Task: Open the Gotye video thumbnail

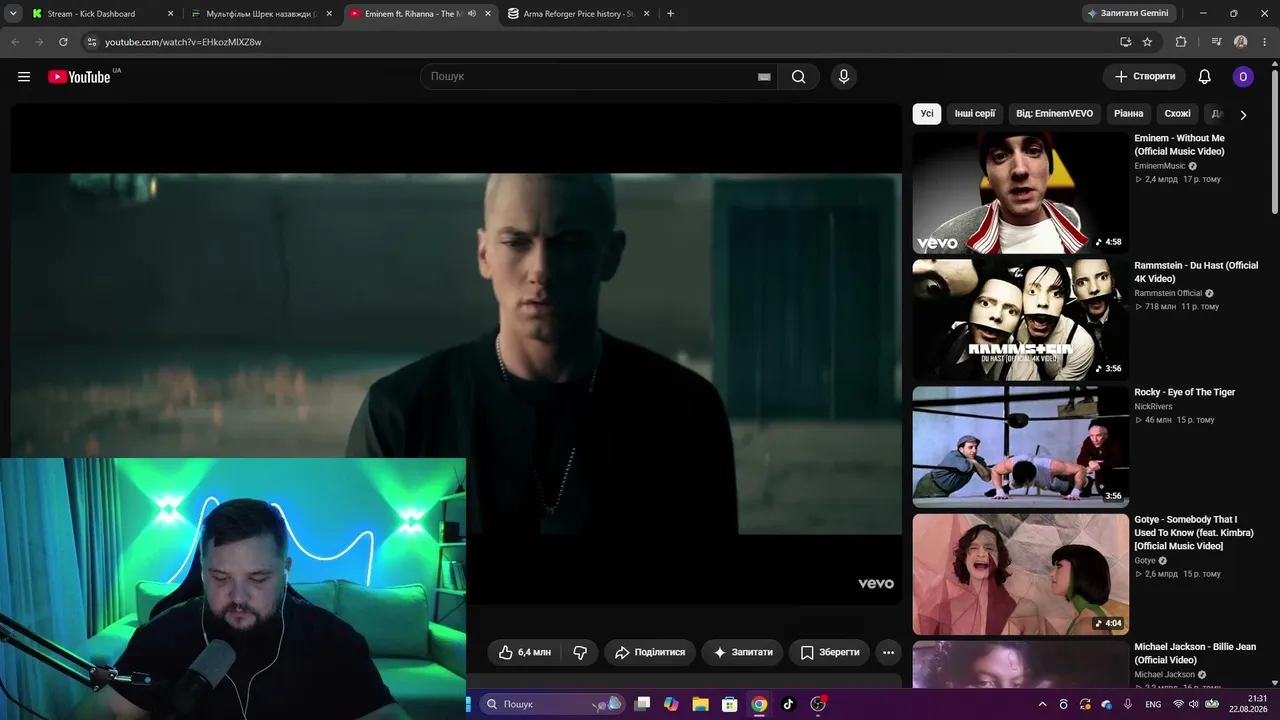Action: tap(1020, 574)
